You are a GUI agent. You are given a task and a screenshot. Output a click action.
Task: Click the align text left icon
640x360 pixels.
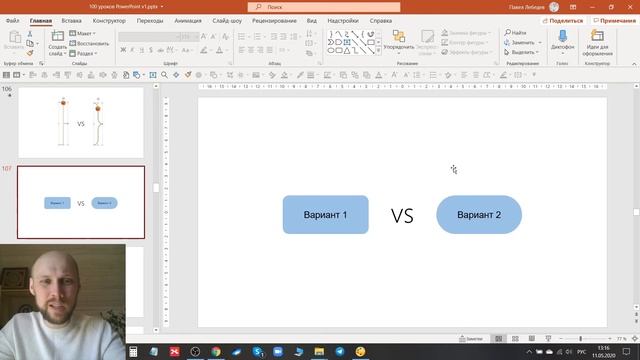(x=242, y=50)
